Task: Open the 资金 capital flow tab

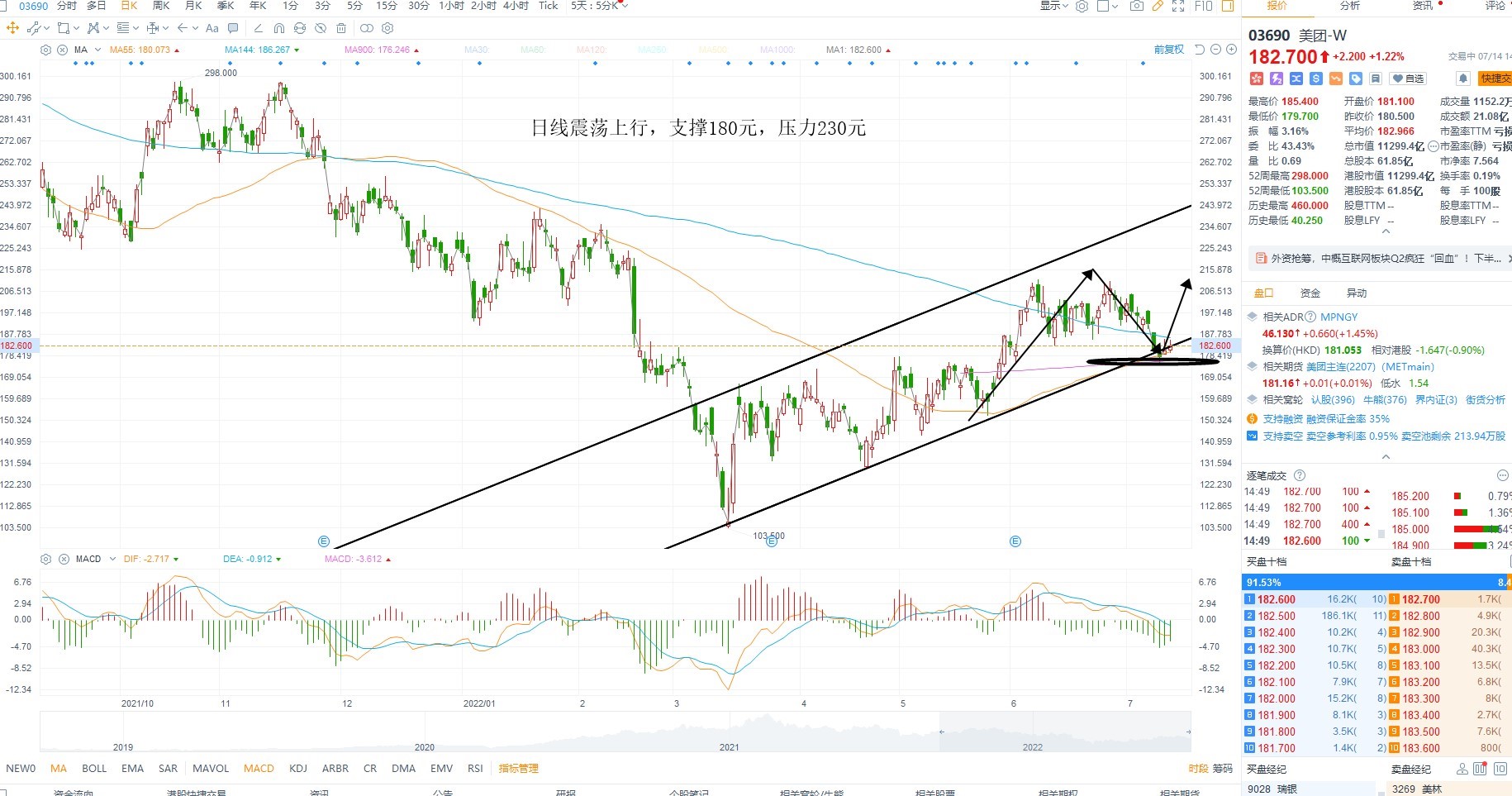Action: click(1310, 293)
